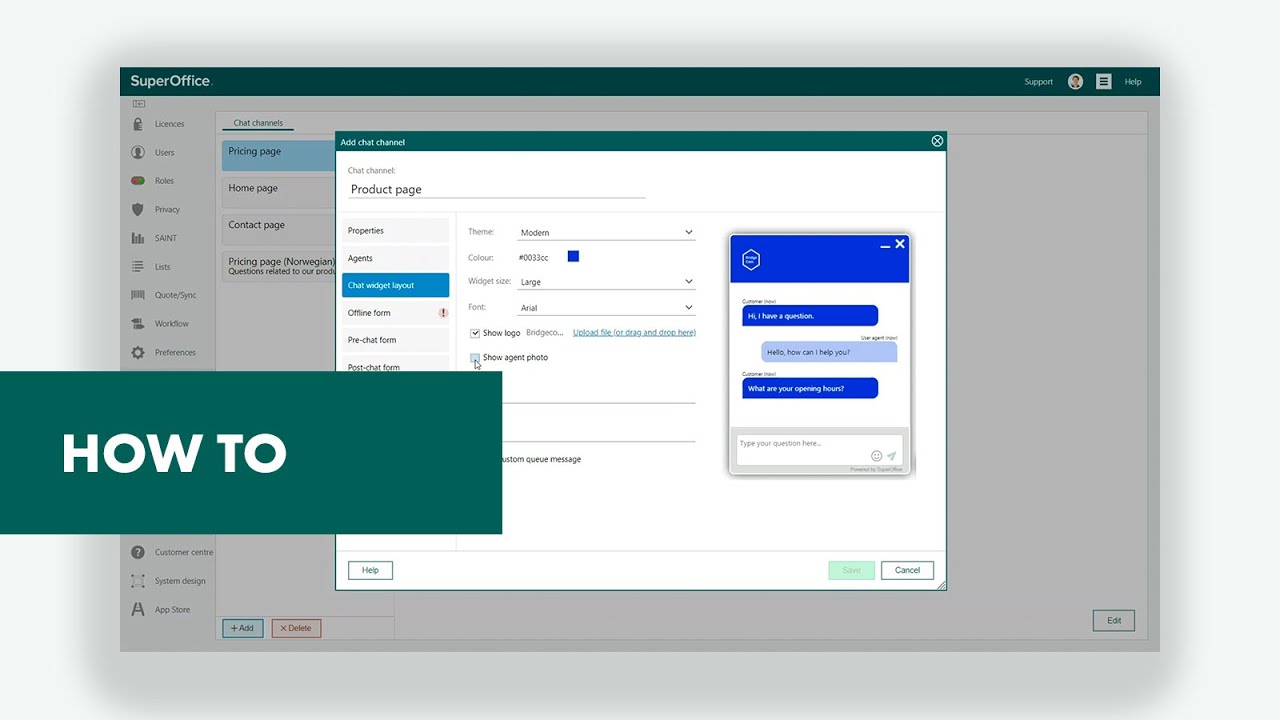Viewport: 1280px width, 720px height.
Task: Open the Privacy shield icon
Action: 138,210
